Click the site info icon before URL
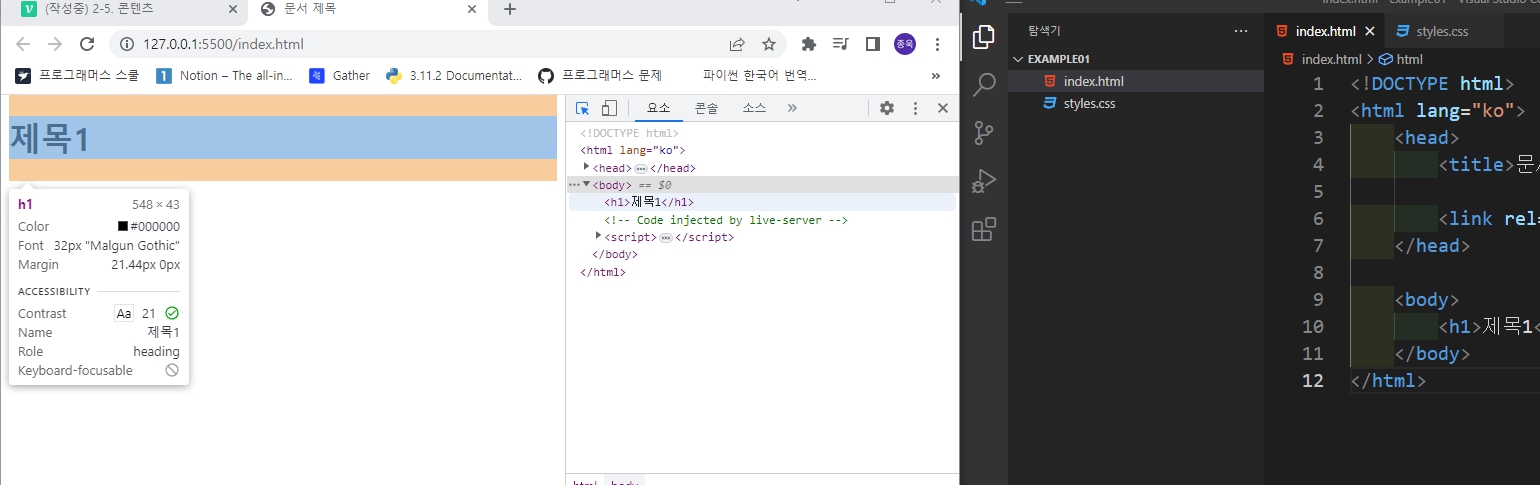This screenshot has width=1540, height=485. pos(127,44)
